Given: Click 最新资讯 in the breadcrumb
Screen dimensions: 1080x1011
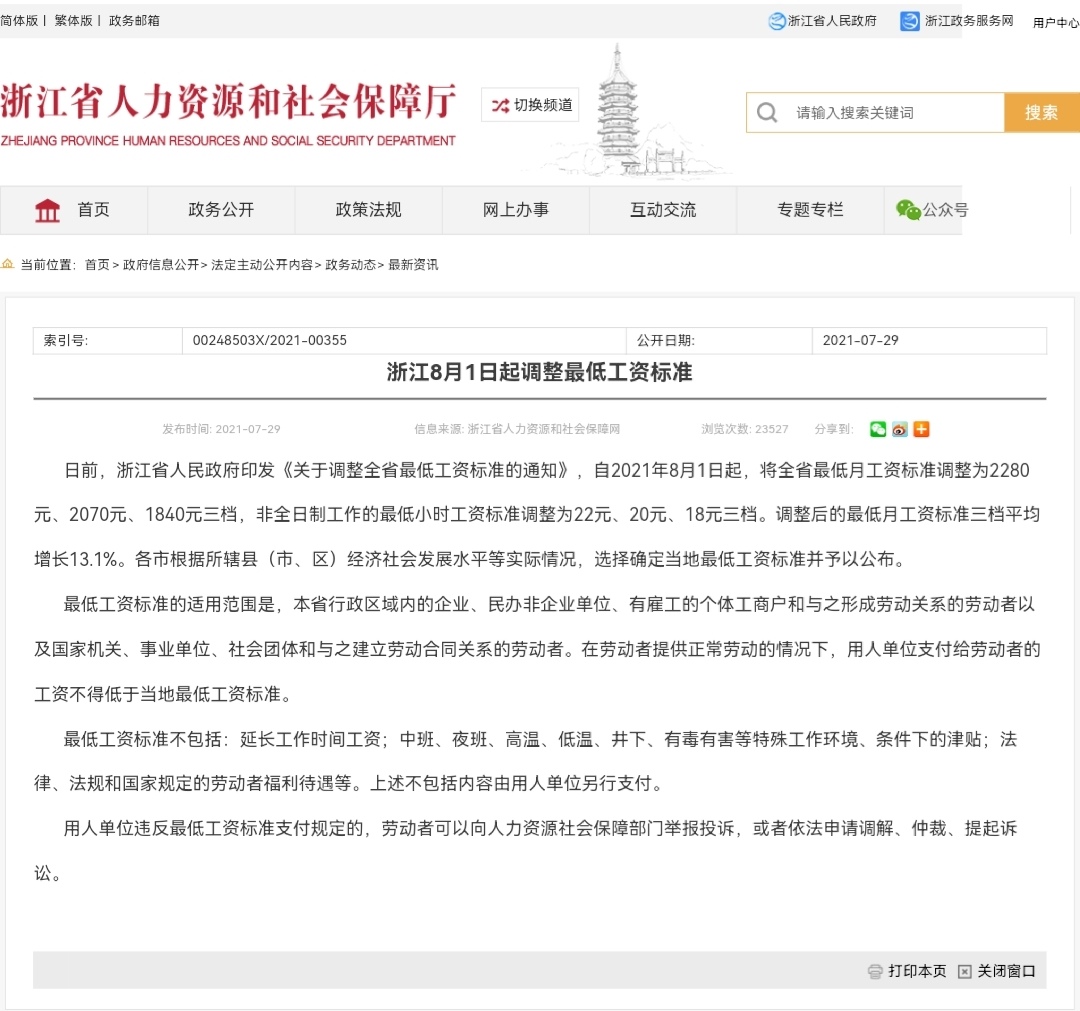Looking at the screenshot, I should coord(413,264).
